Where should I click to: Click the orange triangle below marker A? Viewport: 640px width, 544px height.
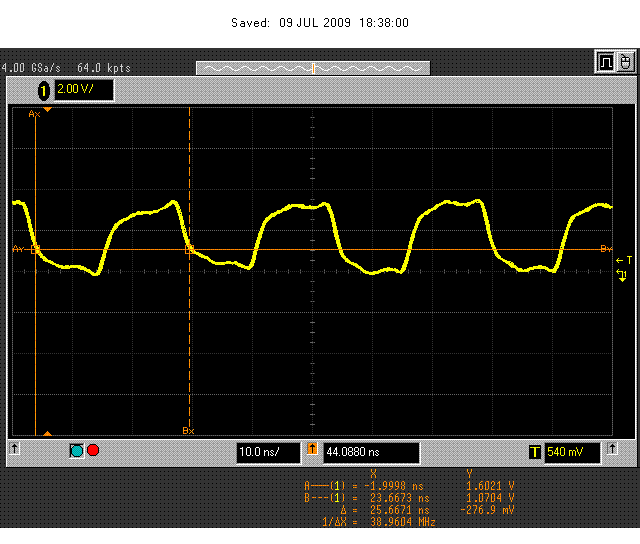point(47,433)
